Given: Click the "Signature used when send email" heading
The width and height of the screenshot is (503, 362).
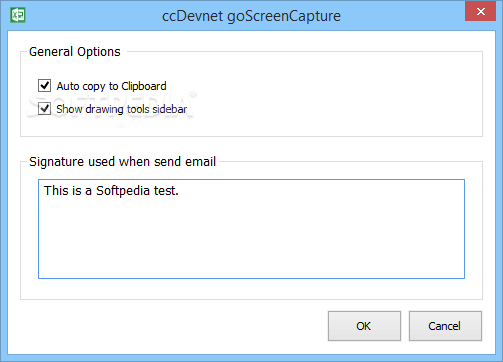Looking at the screenshot, I should [x=122, y=162].
